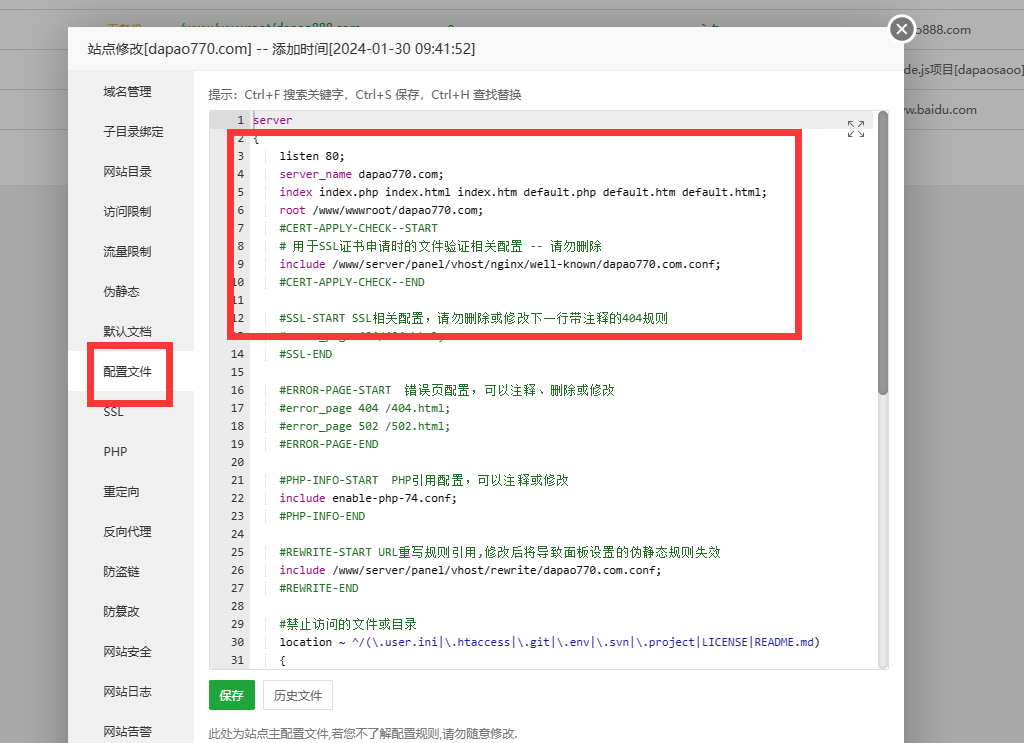Open the PHP tab

(115, 452)
